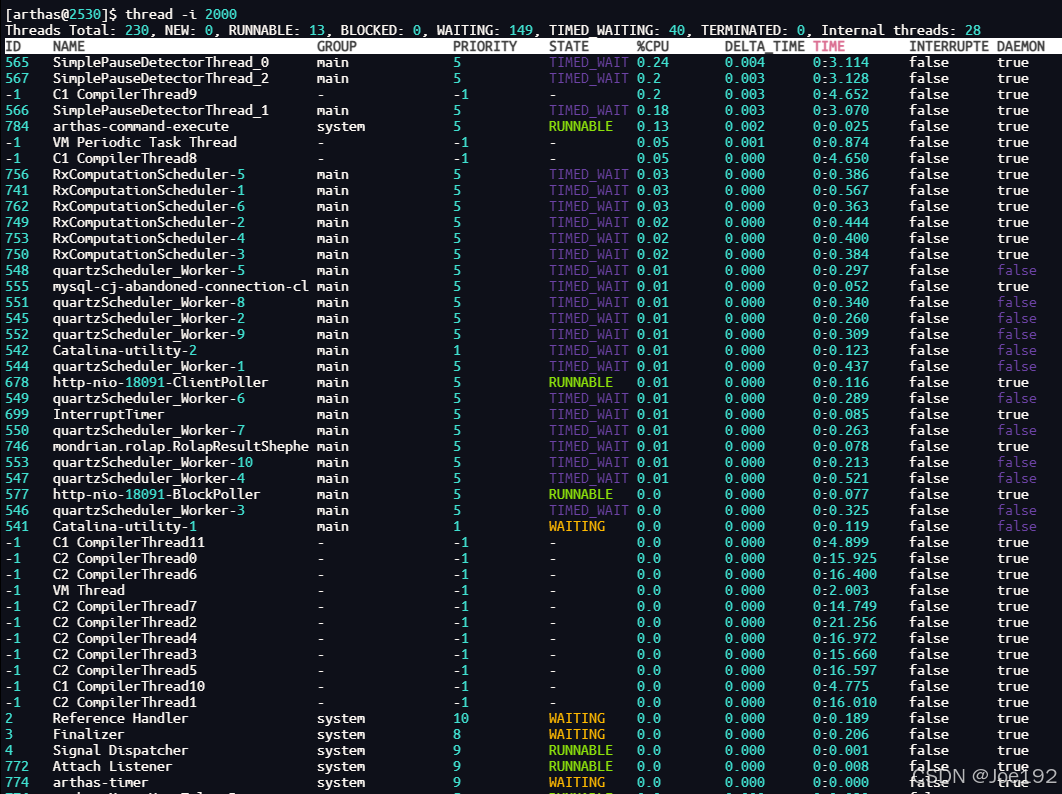Click the Attach Listener thread name

pos(112,767)
